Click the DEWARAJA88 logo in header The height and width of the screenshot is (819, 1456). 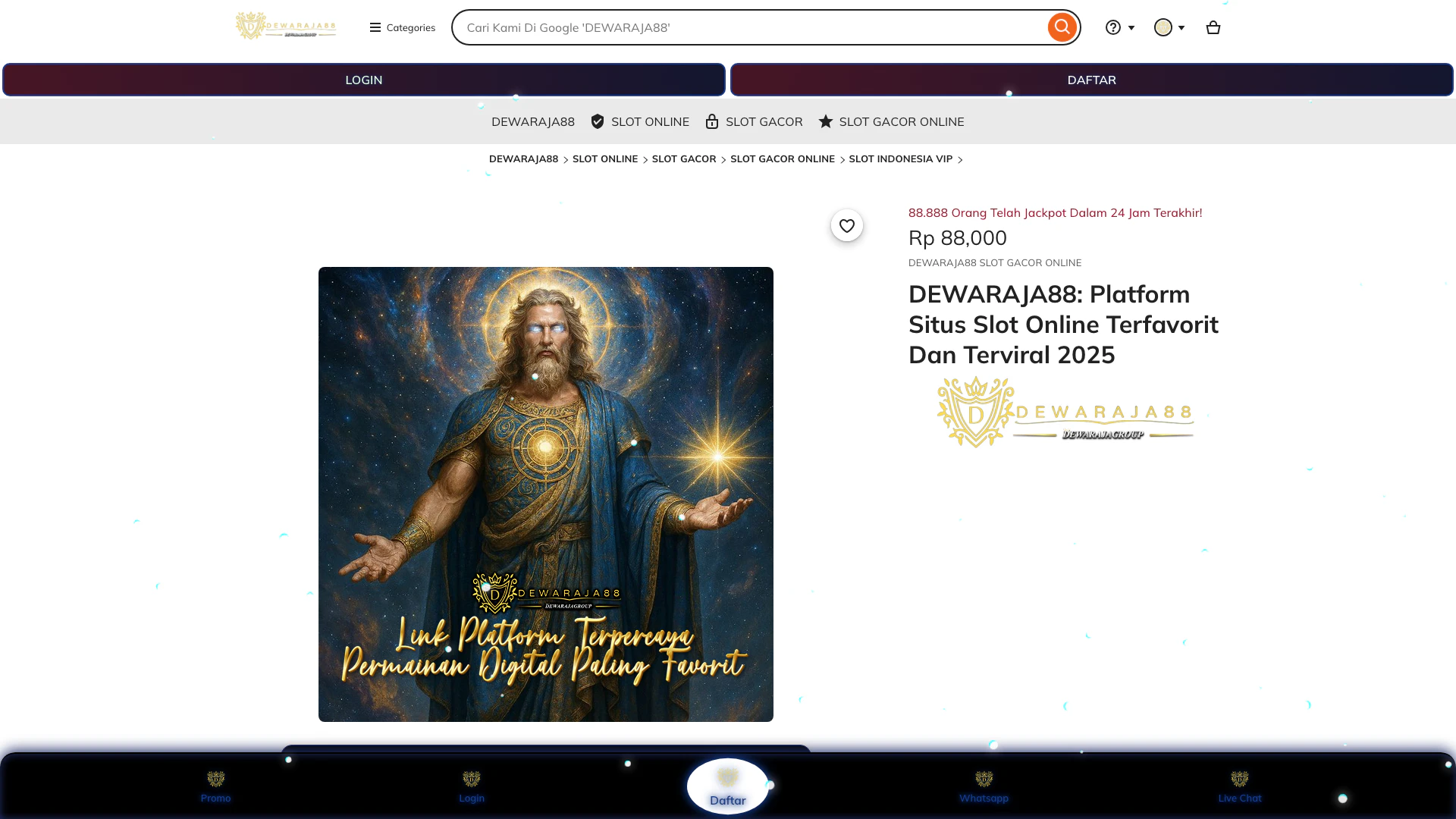coord(286,26)
